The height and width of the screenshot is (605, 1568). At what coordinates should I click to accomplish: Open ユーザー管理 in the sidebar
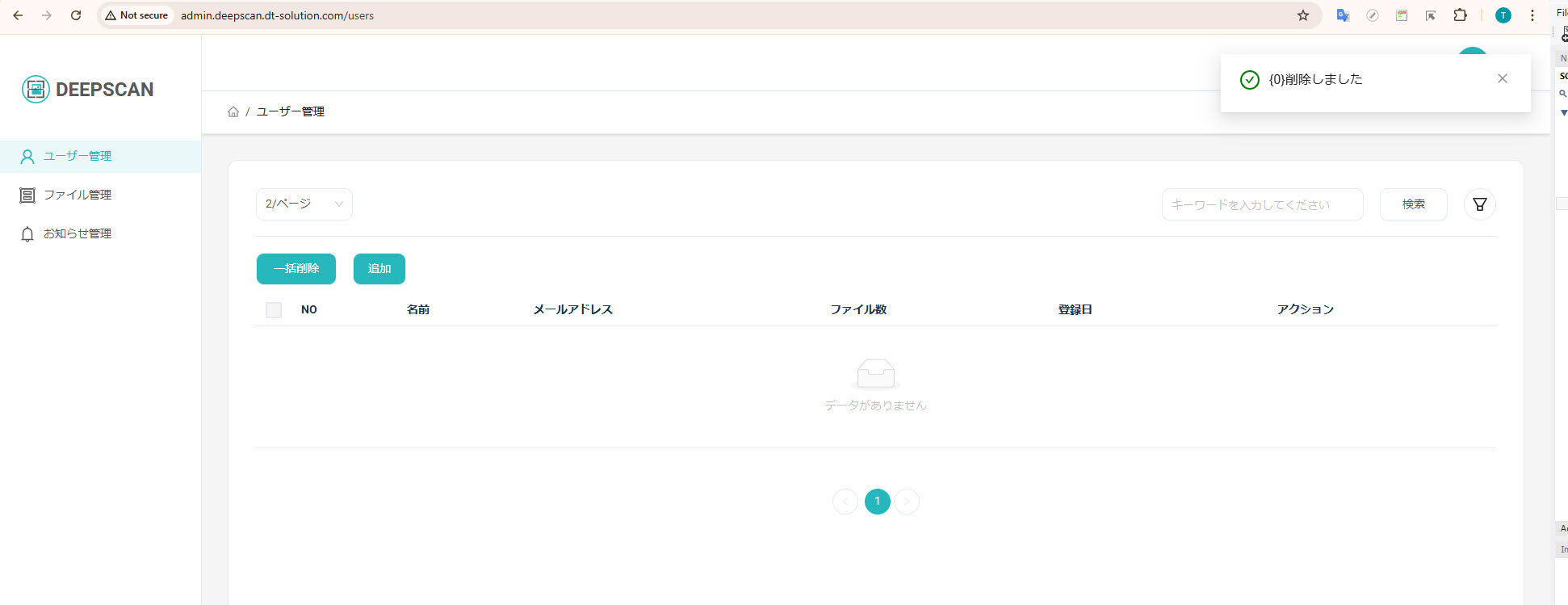[x=78, y=156]
